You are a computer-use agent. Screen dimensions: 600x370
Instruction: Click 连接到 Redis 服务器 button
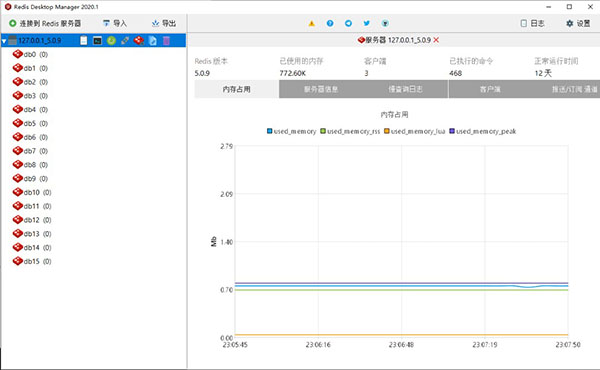pos(45,23)
